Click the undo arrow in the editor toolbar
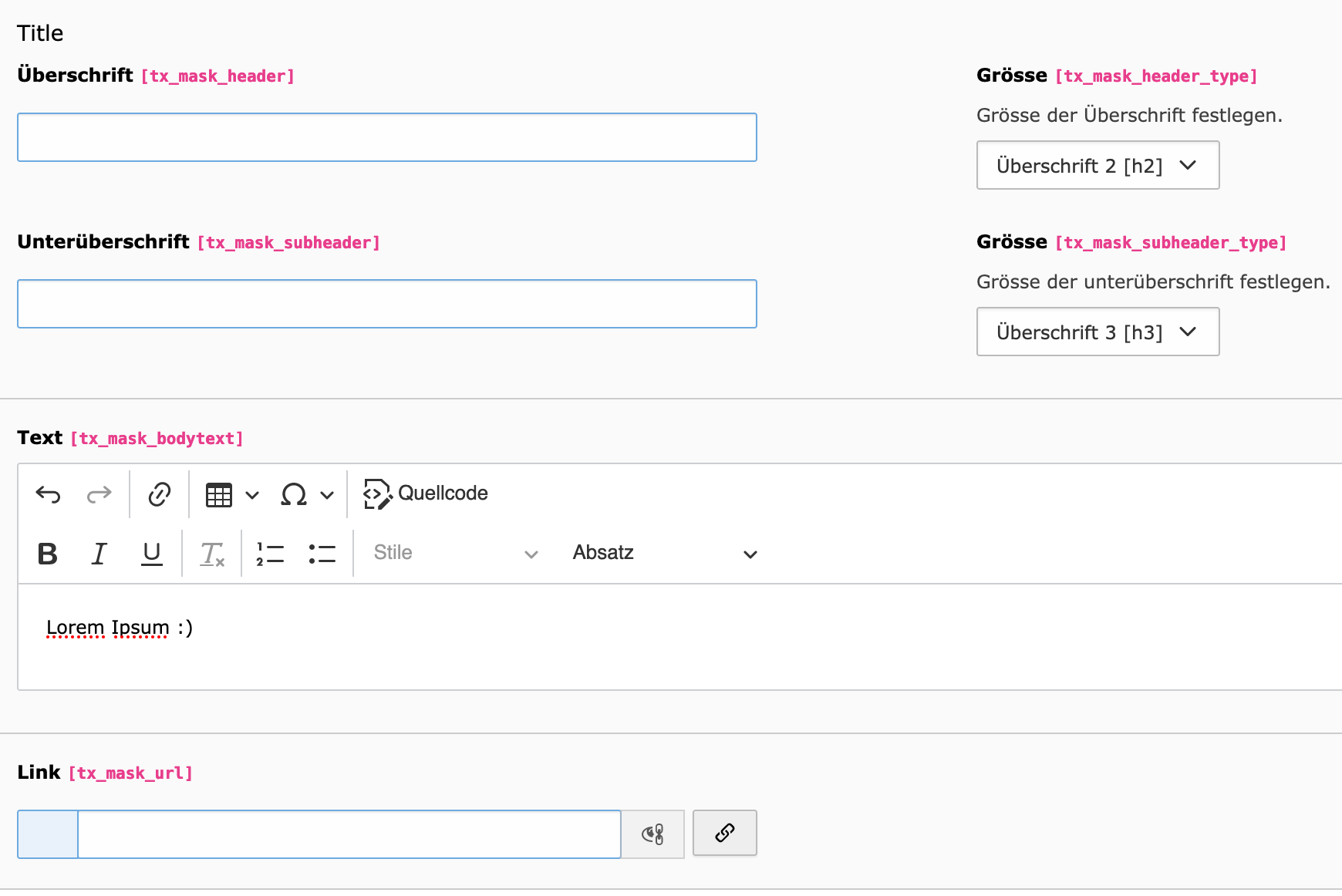The height and width of the screenshot is (896, 1342). click(x=48, y=494)
